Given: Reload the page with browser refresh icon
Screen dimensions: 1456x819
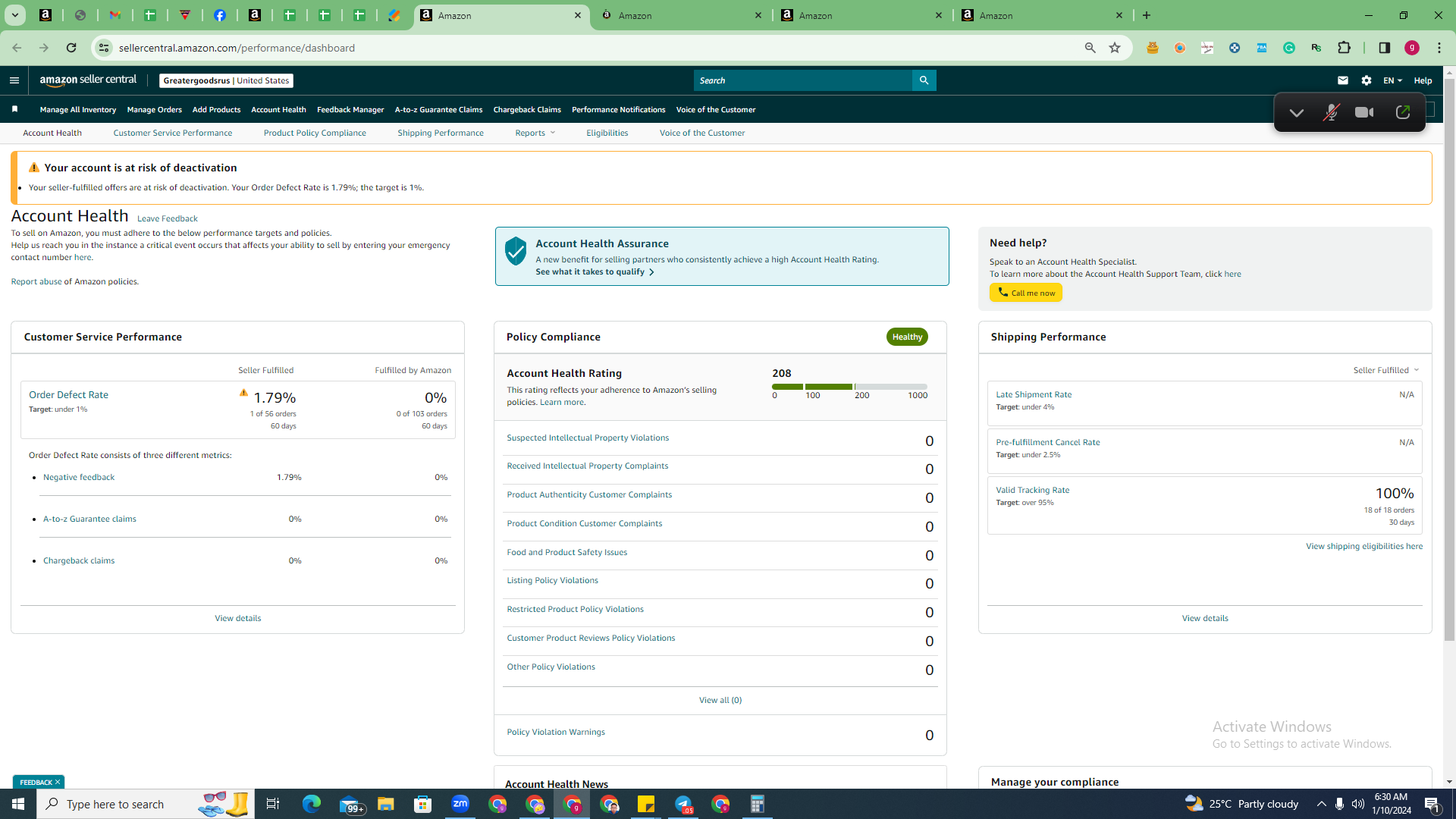Looking at the screenshot, I should [71, 48].
